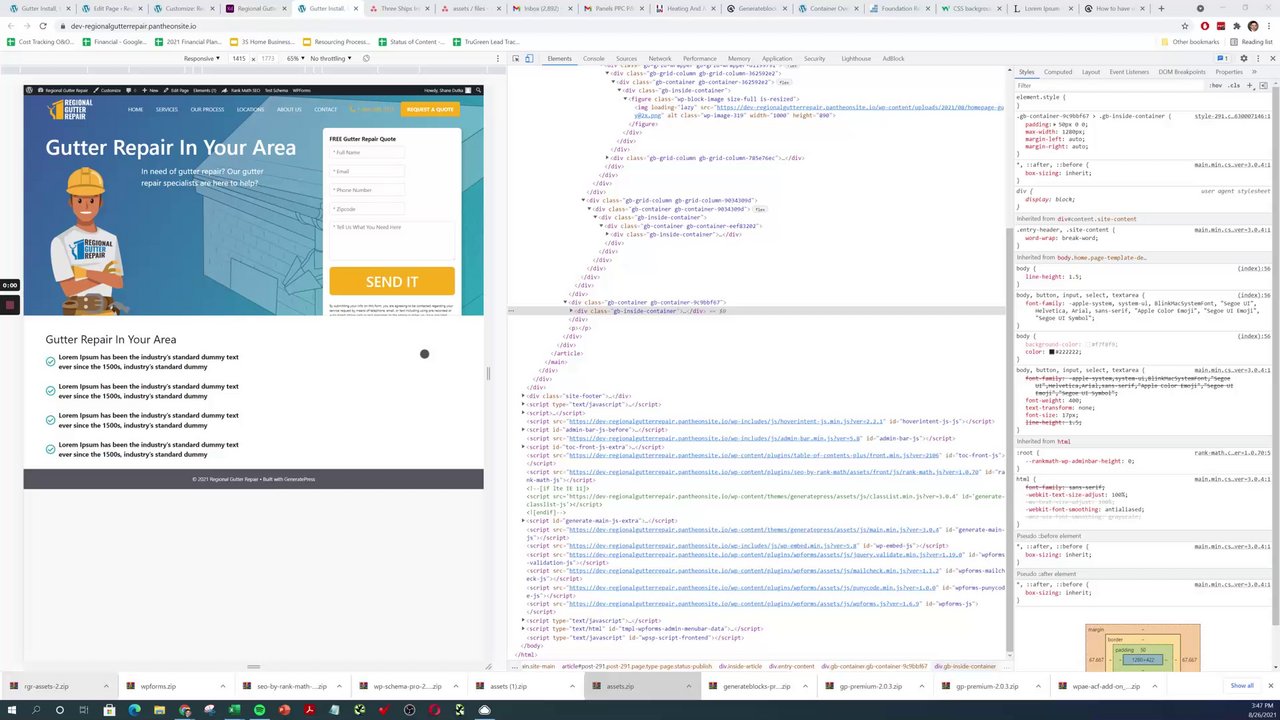The height and width of the screenshot is (720, 1280).
Task: Open the DevTools customize three-dot menu
Action: [x=1257, y=59]
